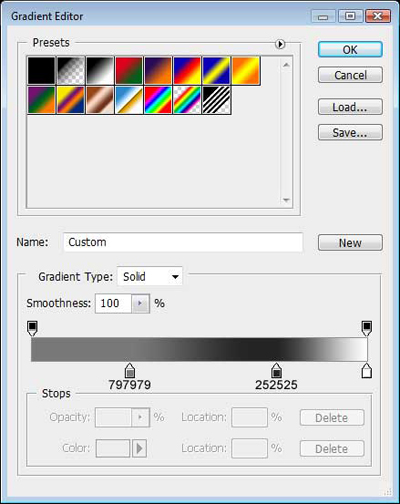Click the New gradient button
Viewport: 400px width, 504px height.
point(350,243)
